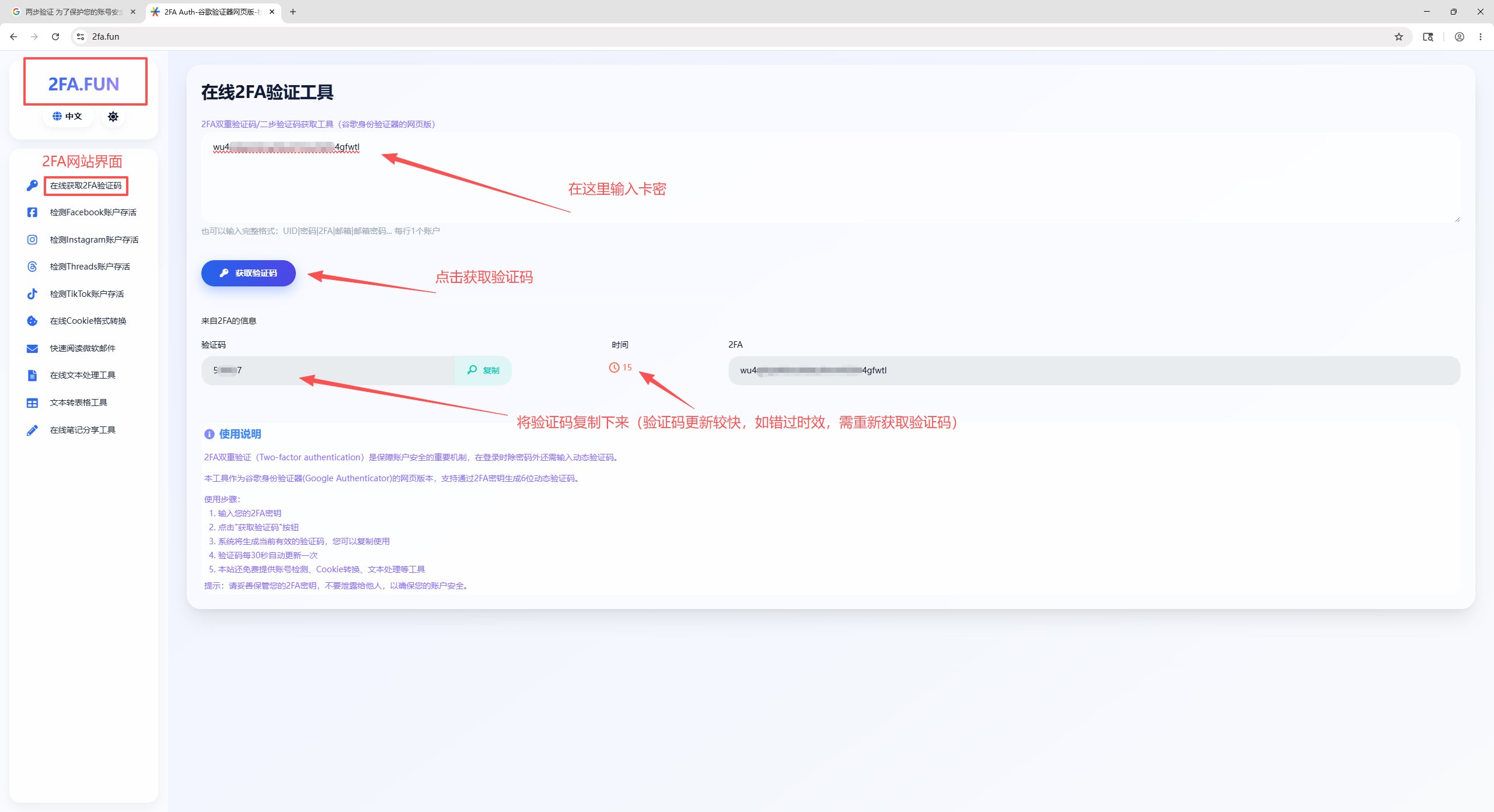The width and height of the screenshot is (1494, 812).
Task: Open 在线Cookie格式转换 menu item
Action: pos(88,321)
